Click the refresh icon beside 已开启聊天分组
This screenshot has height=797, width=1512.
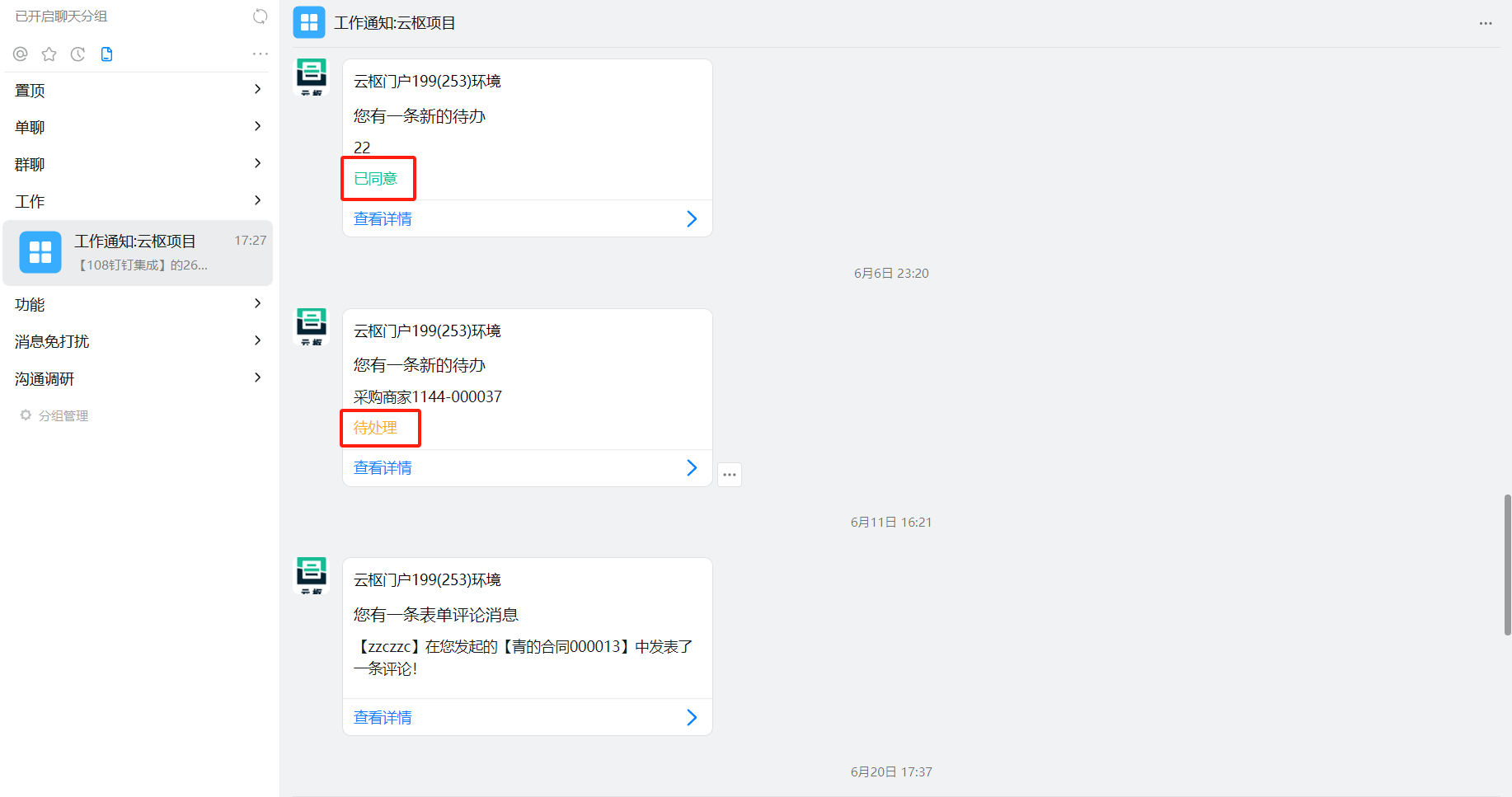[x=260, y=16]
